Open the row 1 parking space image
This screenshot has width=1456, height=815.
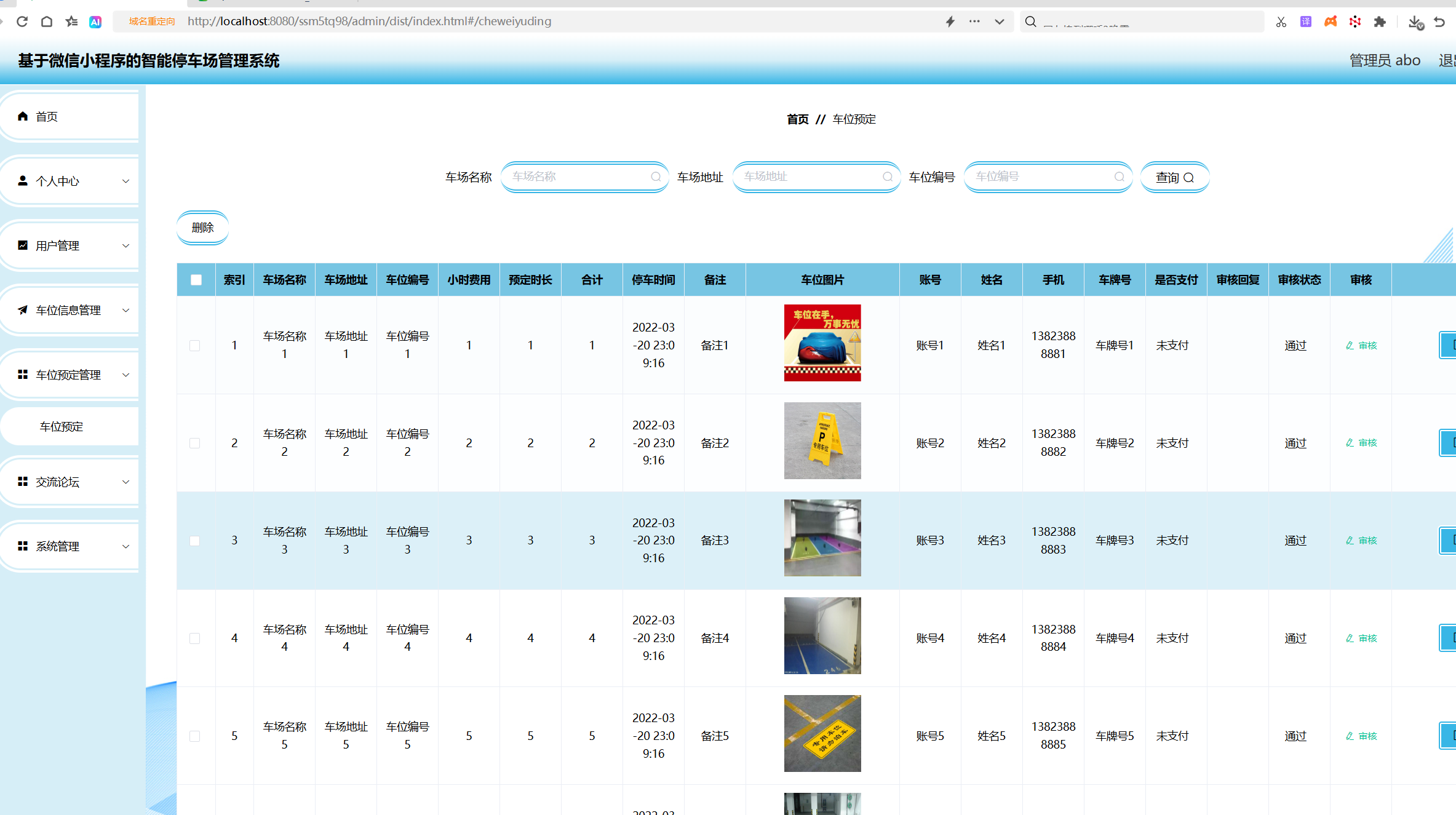[x=822, y=343]
